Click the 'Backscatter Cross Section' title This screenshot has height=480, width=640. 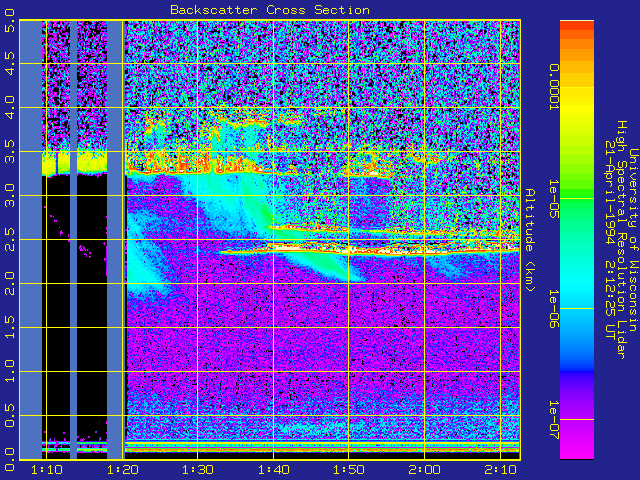click(270, 10)
